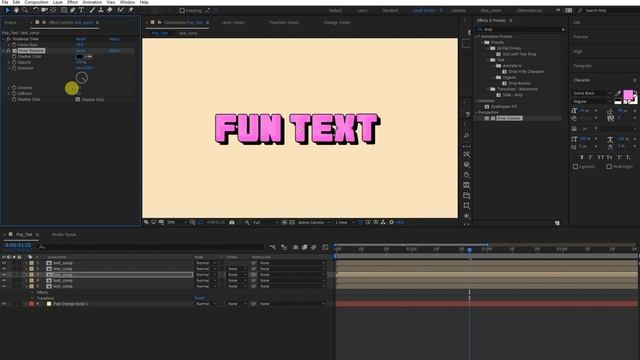The image size is (640, 360).
Task: Open the Composition Mini-Flowchart icon in timeline
Action: pyautogui.click(x=273, y=247)
